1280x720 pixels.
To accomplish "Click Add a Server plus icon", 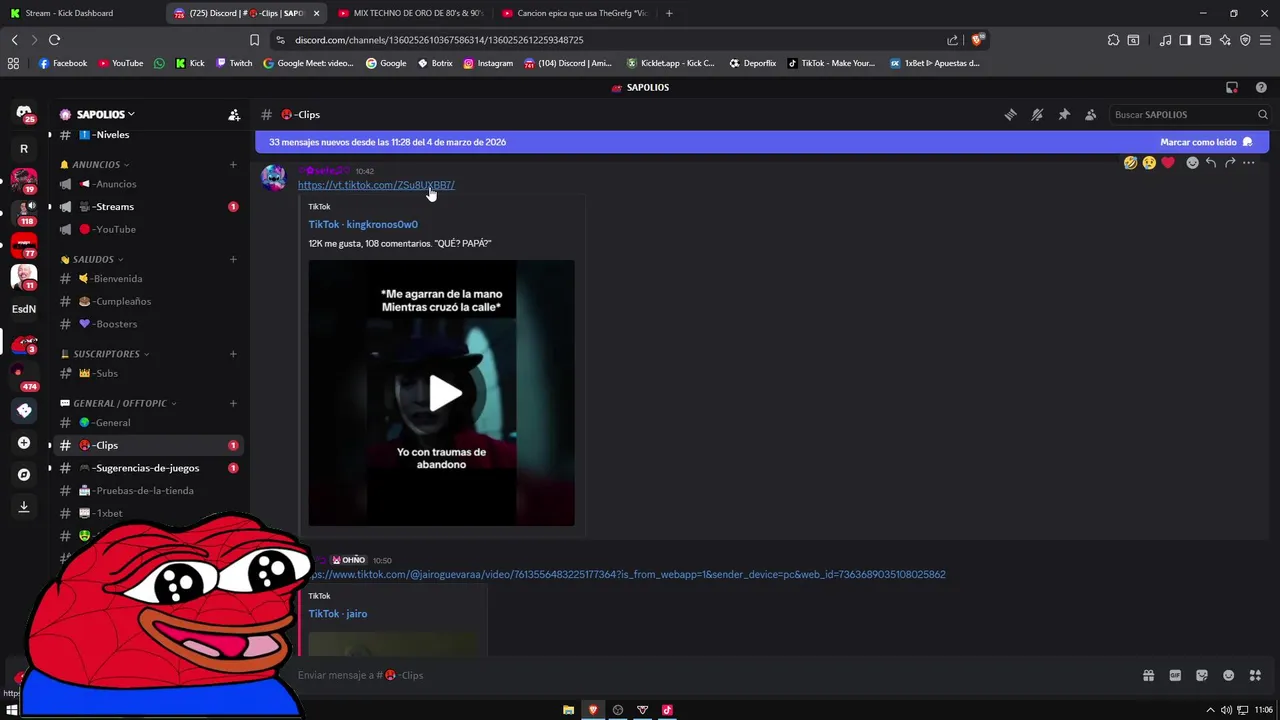I will [x=24, y=443].
